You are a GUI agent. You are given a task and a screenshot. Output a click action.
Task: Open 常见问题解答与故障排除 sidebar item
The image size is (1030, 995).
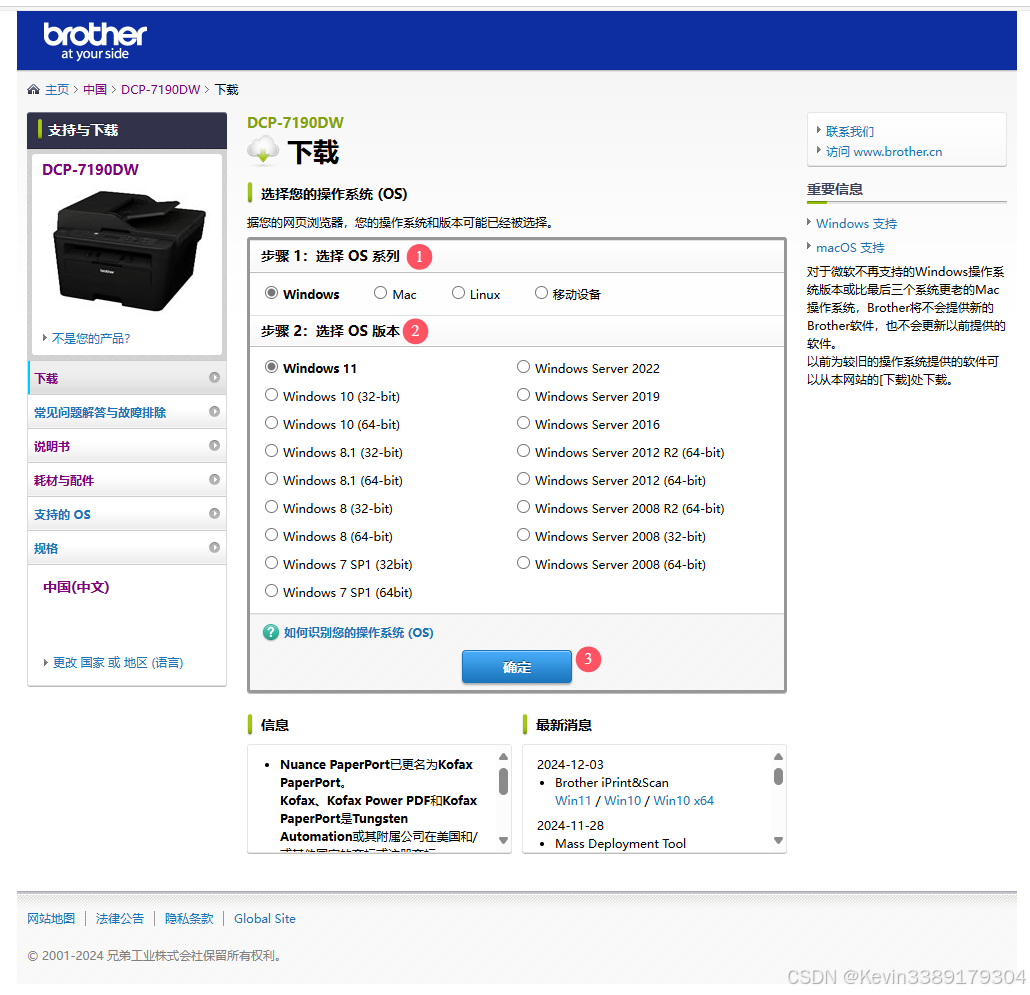click(x=127, y=412)
